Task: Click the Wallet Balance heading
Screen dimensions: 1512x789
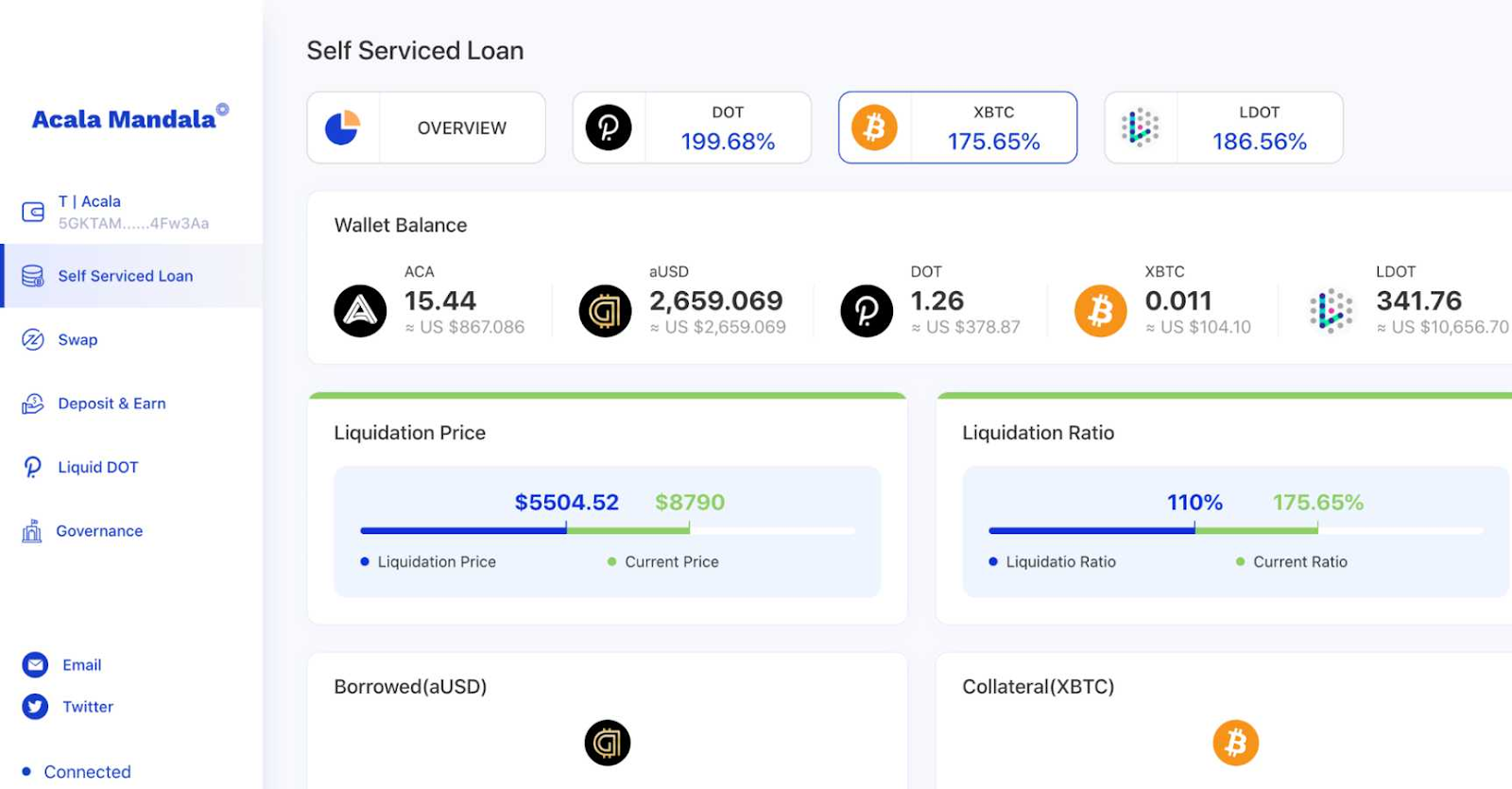Action: coord(401,225)
